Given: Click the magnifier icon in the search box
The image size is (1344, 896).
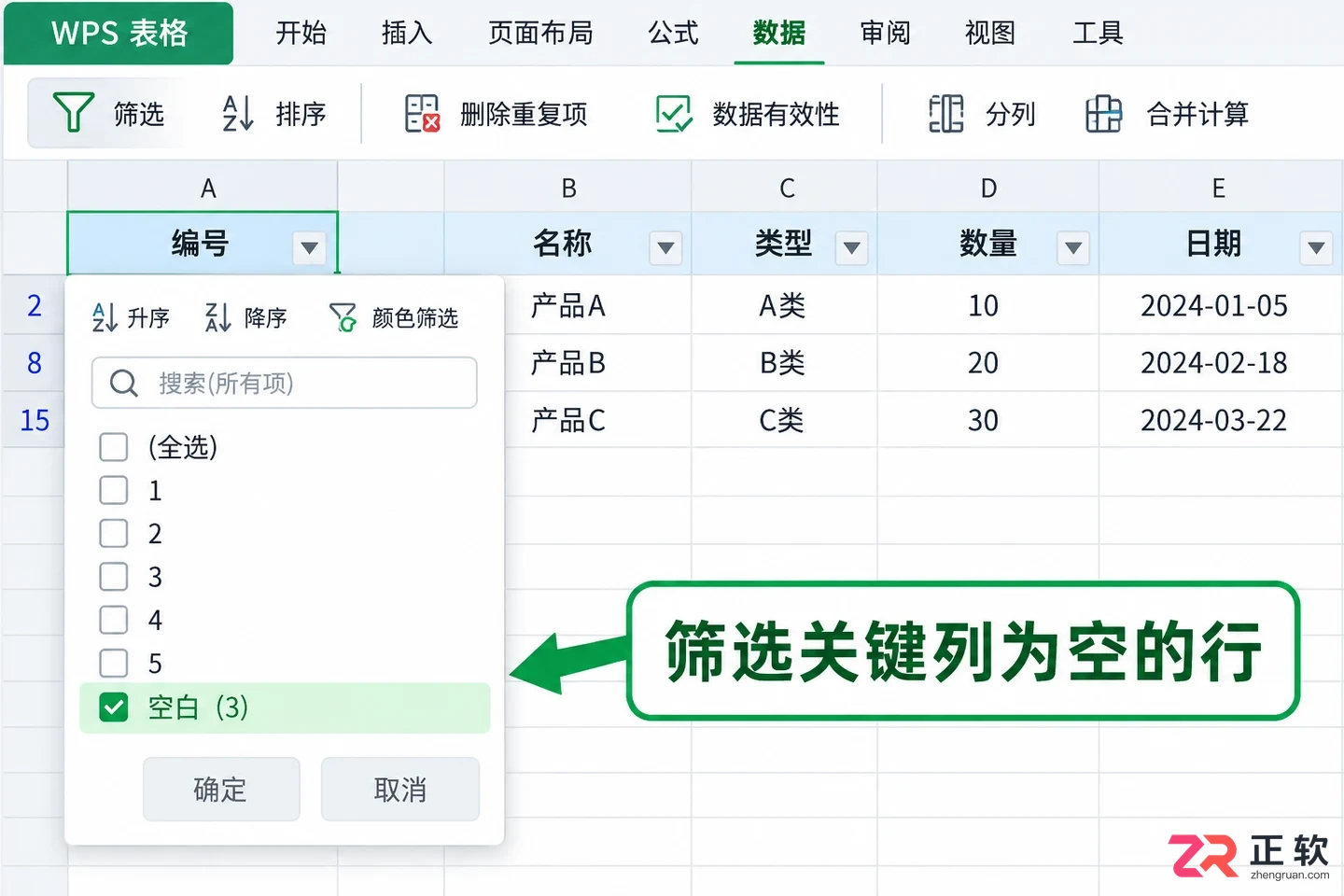Looking at the screenshot, I should tap(123, 383).
